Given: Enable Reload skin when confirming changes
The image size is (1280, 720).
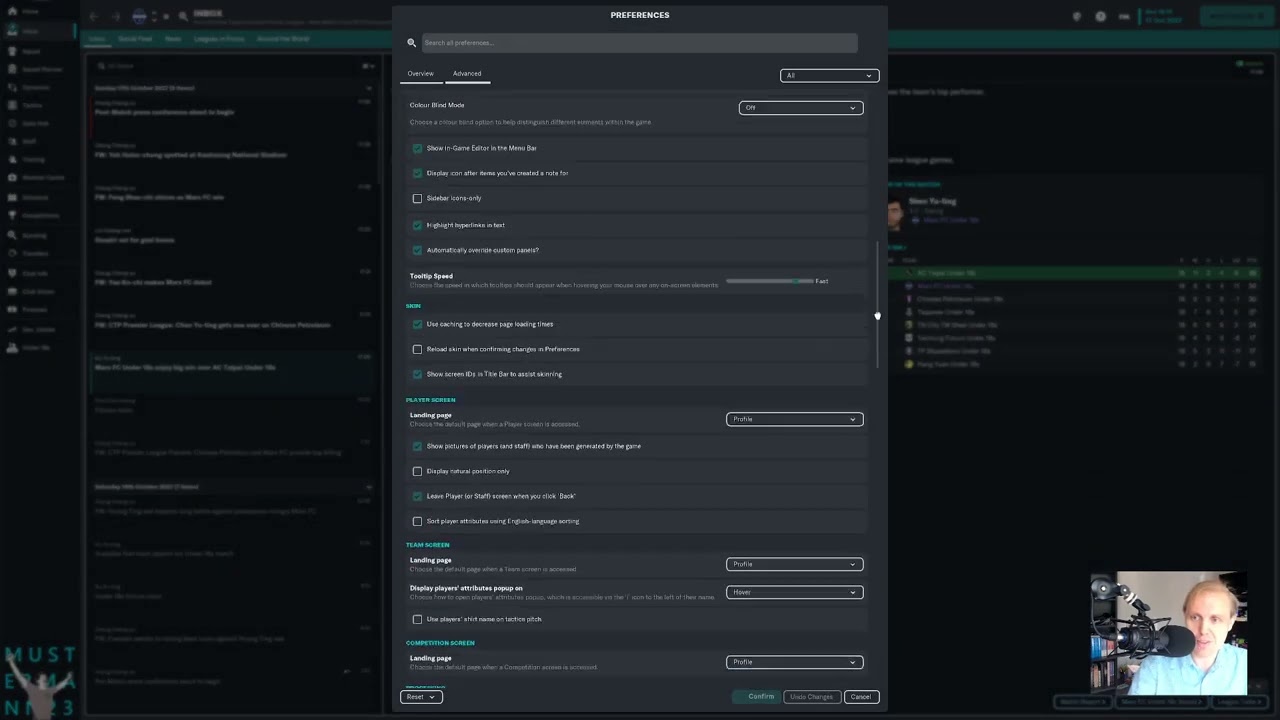Looking at the screenshot, I should pyautogui.click(x=417, y=349).
